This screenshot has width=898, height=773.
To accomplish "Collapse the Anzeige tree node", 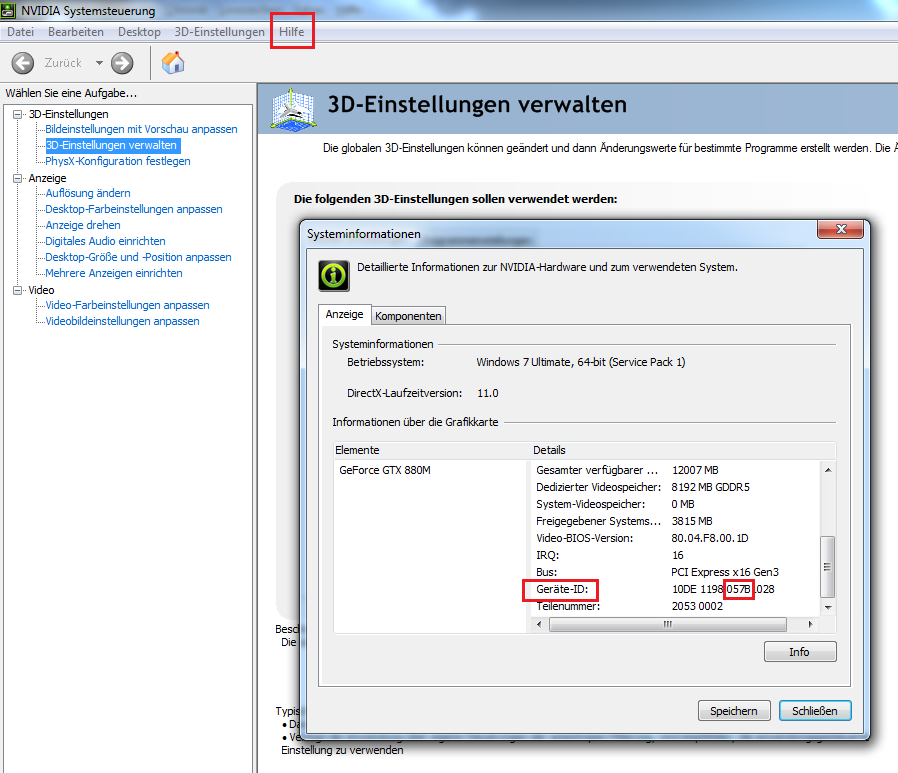I will pos(18,179).
